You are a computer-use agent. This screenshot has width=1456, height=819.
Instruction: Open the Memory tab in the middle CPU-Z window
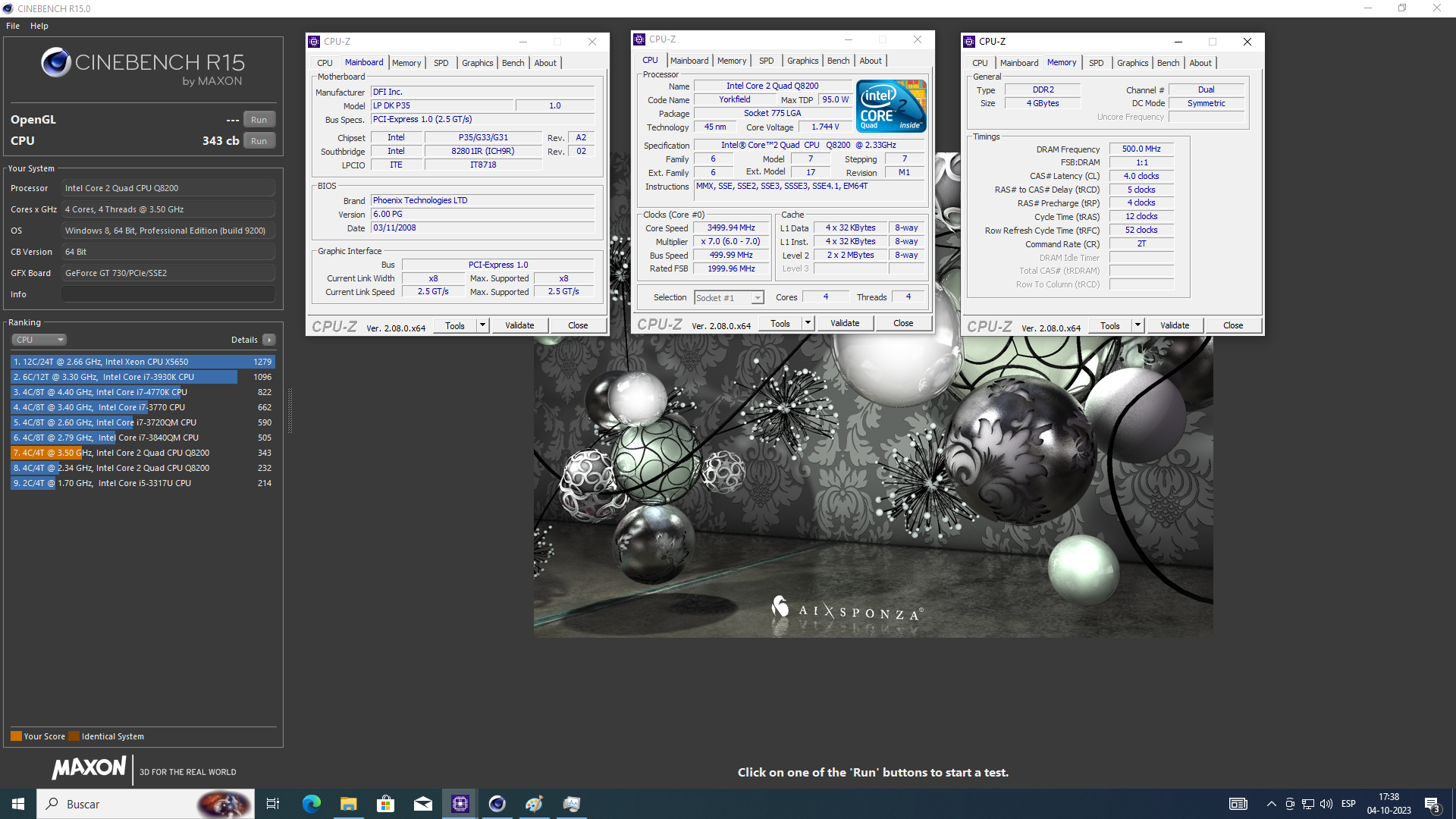[x=732, y=61]
